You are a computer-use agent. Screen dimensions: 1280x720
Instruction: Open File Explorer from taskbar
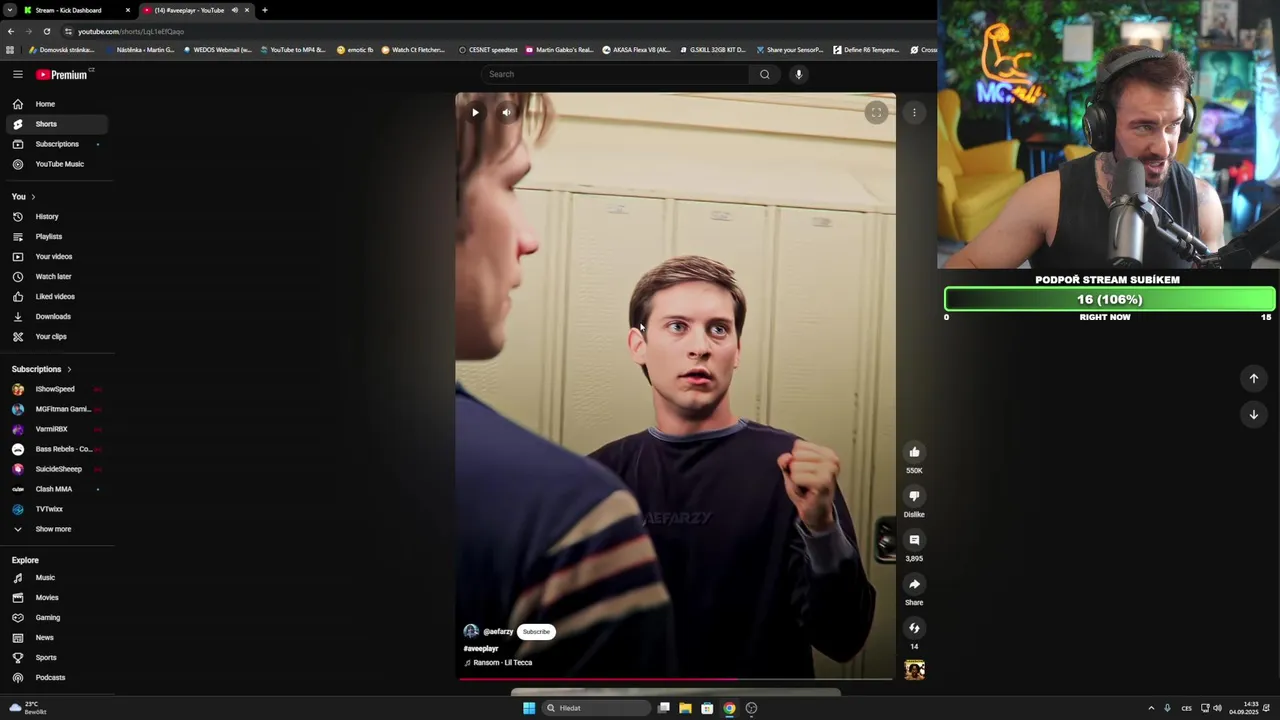click(x=685, y=708)
